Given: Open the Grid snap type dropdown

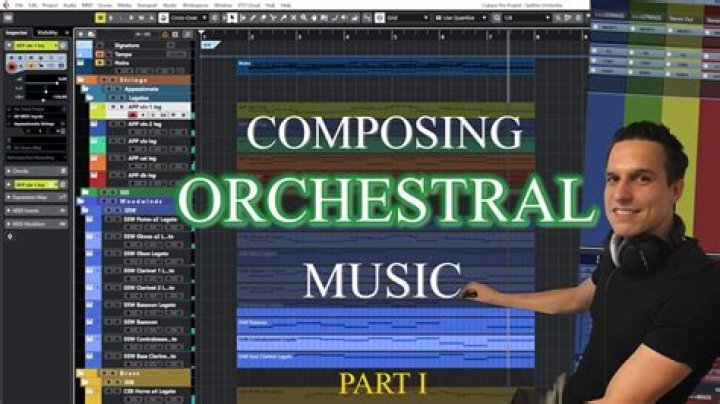Looking at the screenshot, I should click(408, 18).
